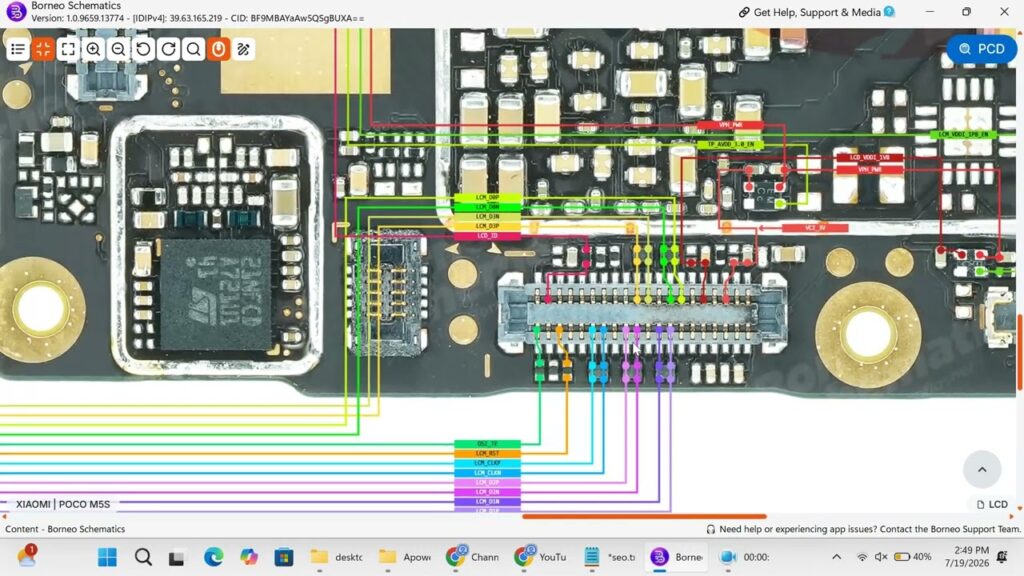Screen dimensions: 1024x576
Task: Switch to *seo.t Notepad window
Action: [609, 557]
